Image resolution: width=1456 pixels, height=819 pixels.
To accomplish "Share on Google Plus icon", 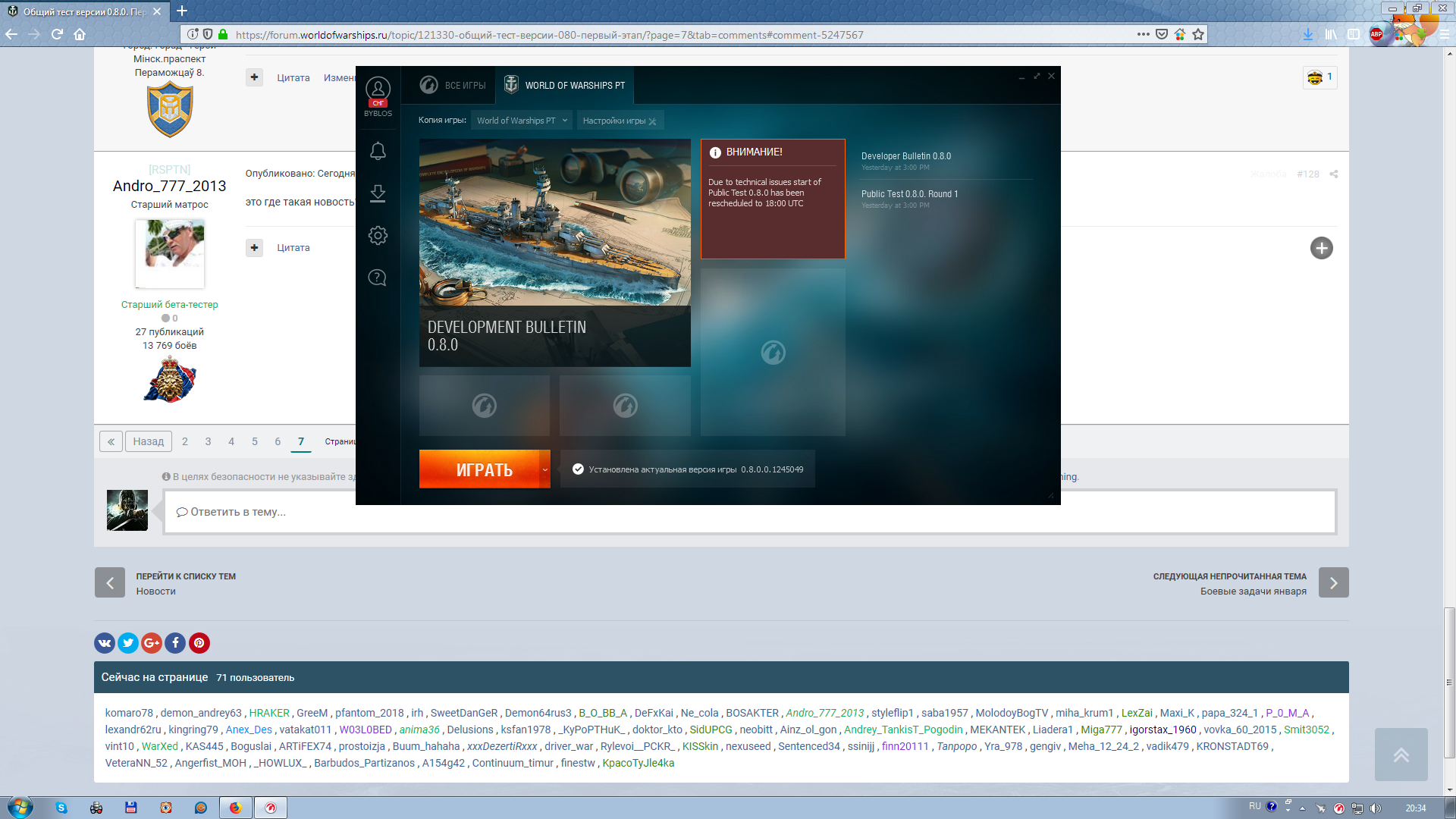I will [152, 643].
